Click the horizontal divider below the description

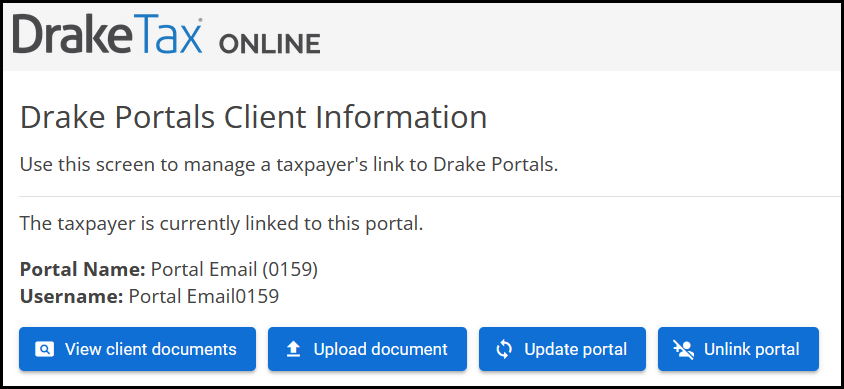pyautogui.click(x=431, y=196)
